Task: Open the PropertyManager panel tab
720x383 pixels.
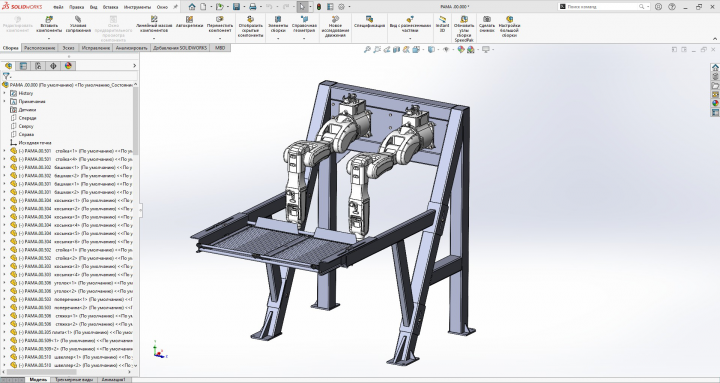Action: 23,66
